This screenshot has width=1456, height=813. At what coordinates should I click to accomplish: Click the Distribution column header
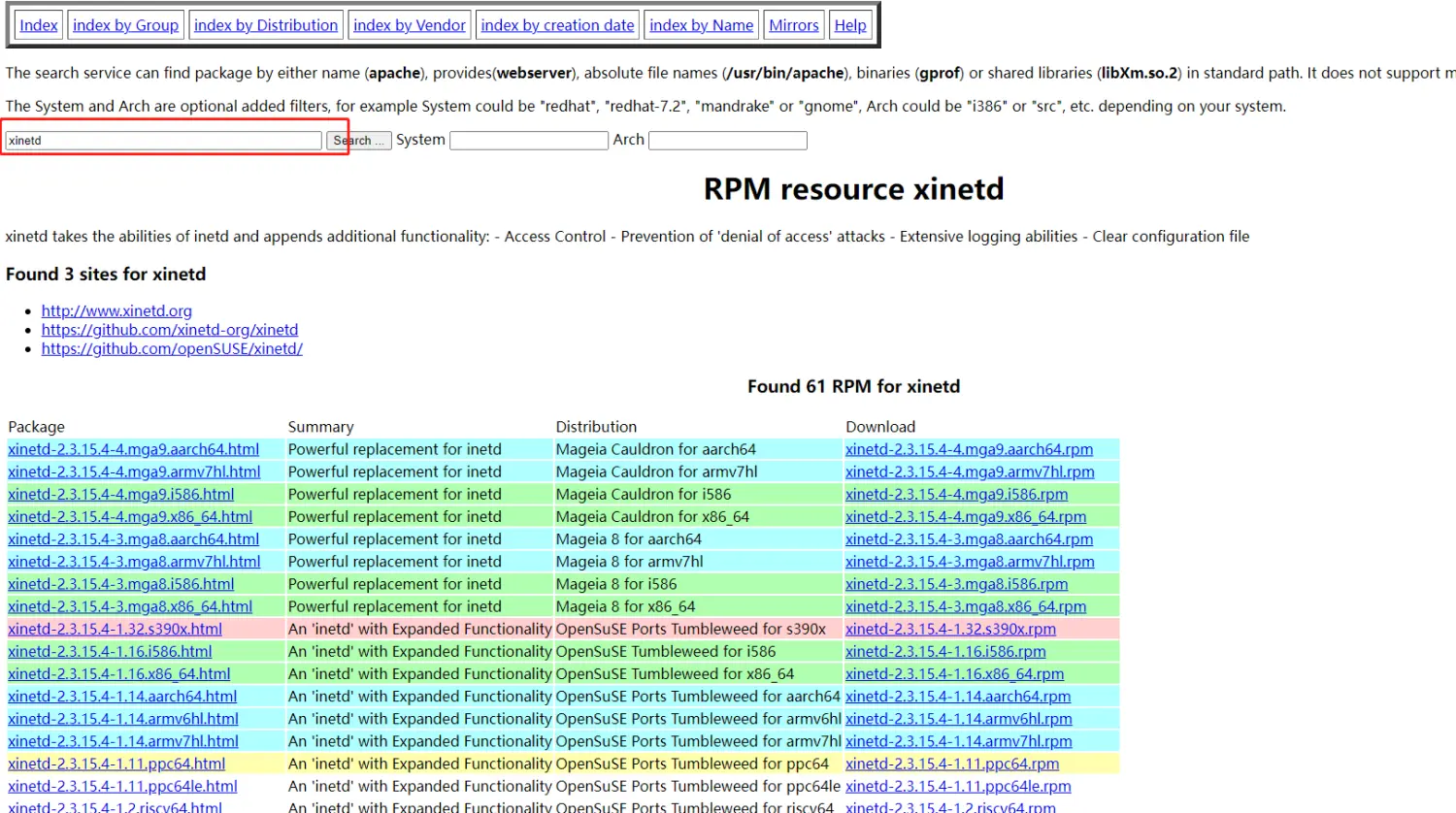(x=596, y=427)
